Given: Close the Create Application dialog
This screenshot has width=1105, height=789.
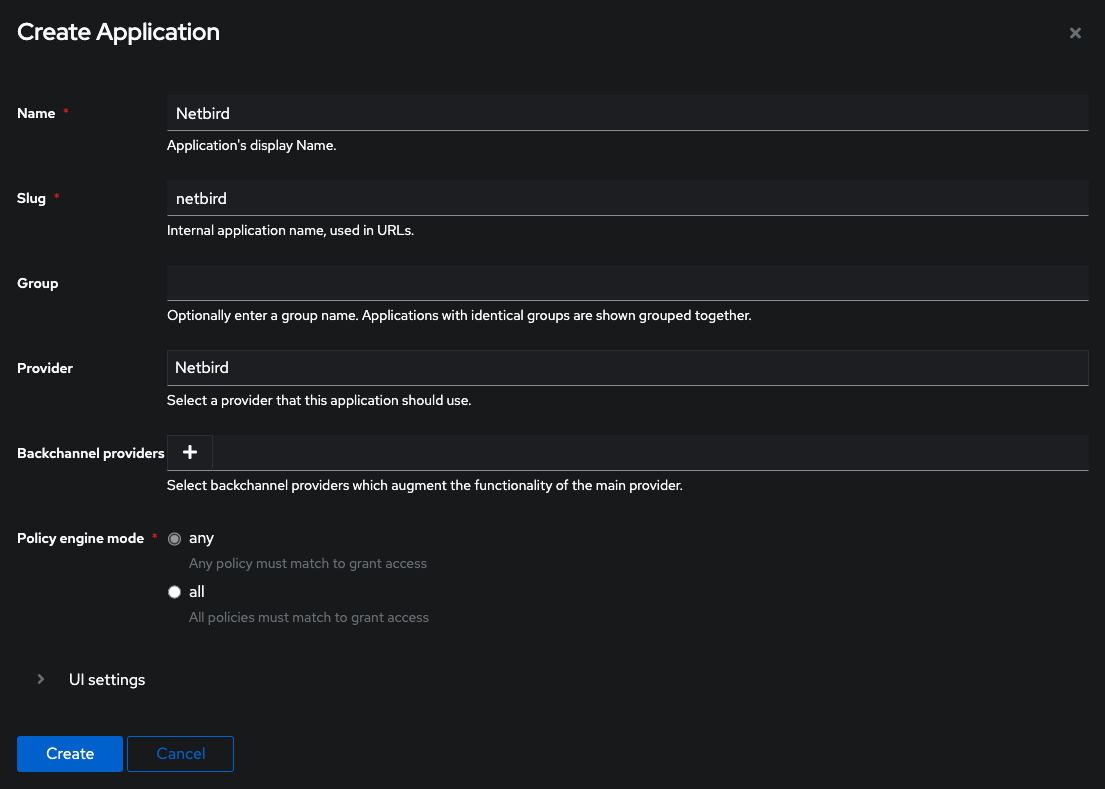Looking at the screenshot, I should tap(1075, 32).
